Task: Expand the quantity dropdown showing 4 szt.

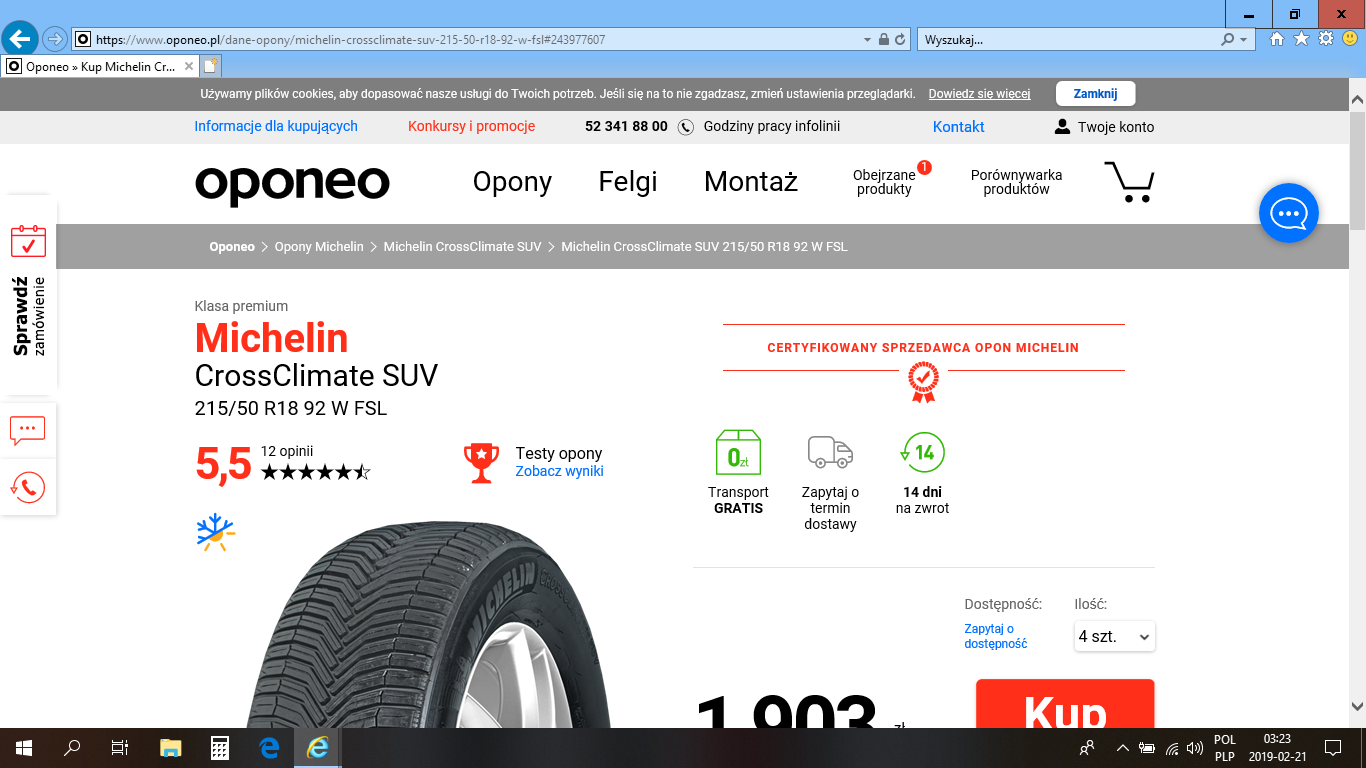Action: (x=1114, y=636)
